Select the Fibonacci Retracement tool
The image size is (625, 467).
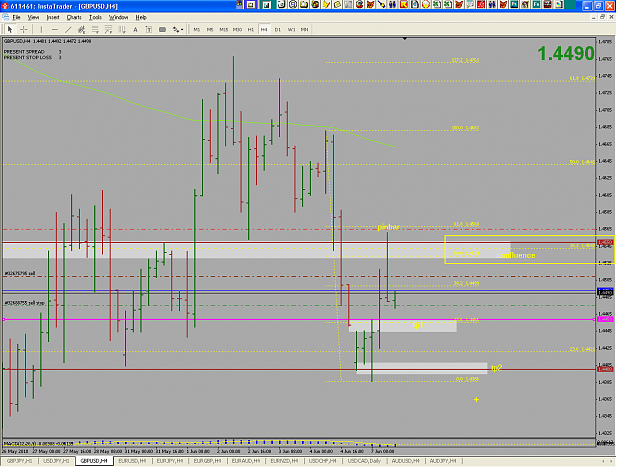(95, 29)
